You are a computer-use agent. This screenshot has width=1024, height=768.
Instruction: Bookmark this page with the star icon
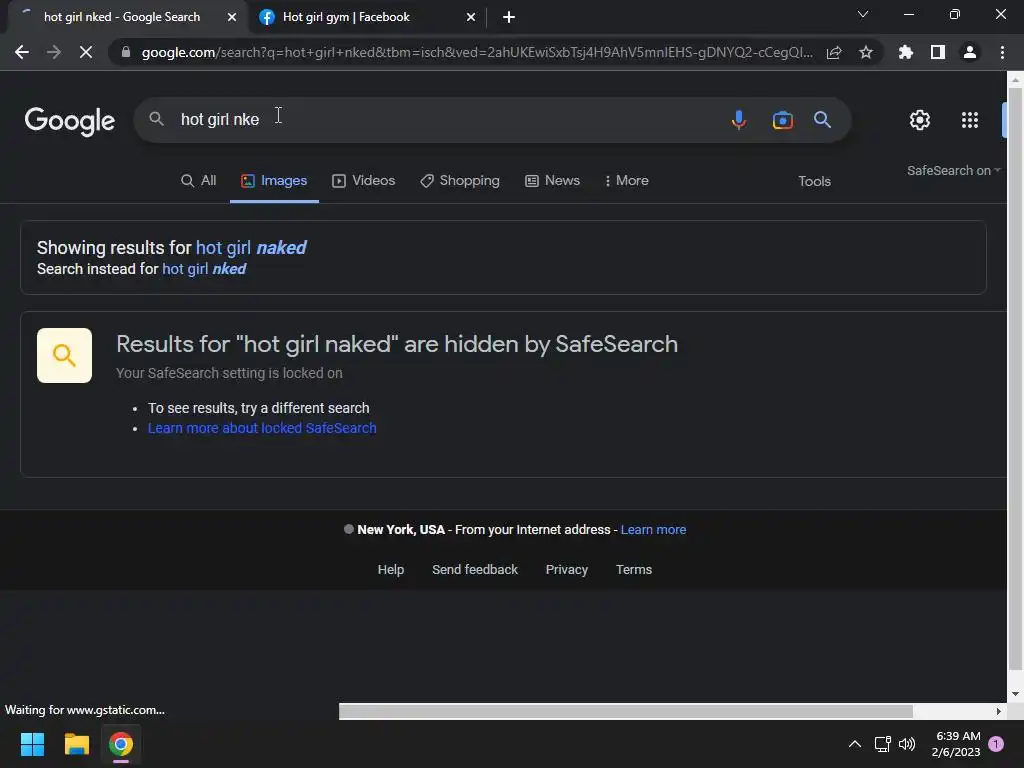coord(866,52)
